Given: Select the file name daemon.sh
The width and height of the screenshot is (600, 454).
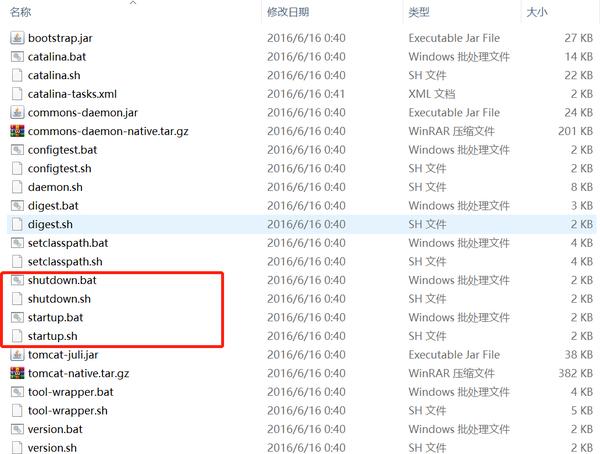Looking at the screenshot, I should tap(55, 187).
